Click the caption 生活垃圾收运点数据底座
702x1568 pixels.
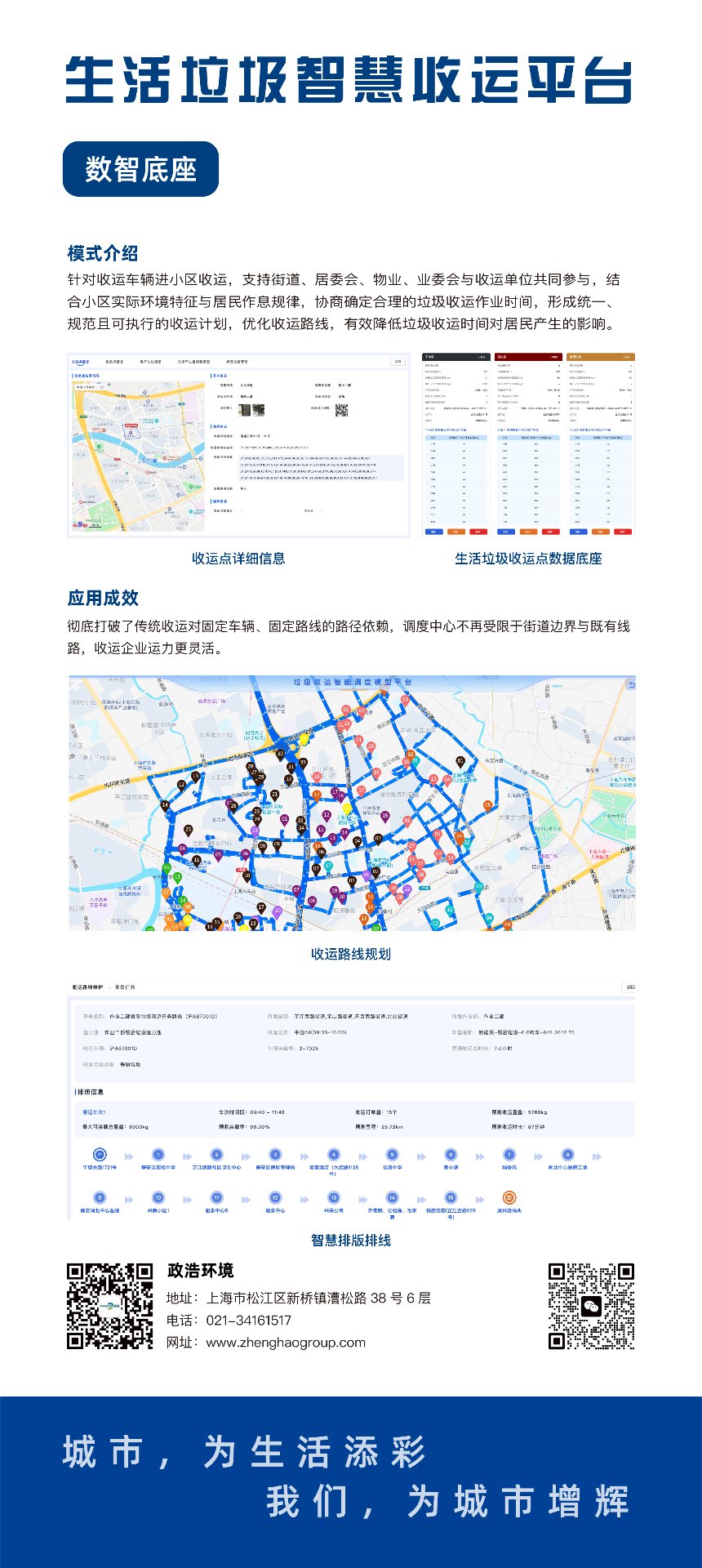coord(528,559)
